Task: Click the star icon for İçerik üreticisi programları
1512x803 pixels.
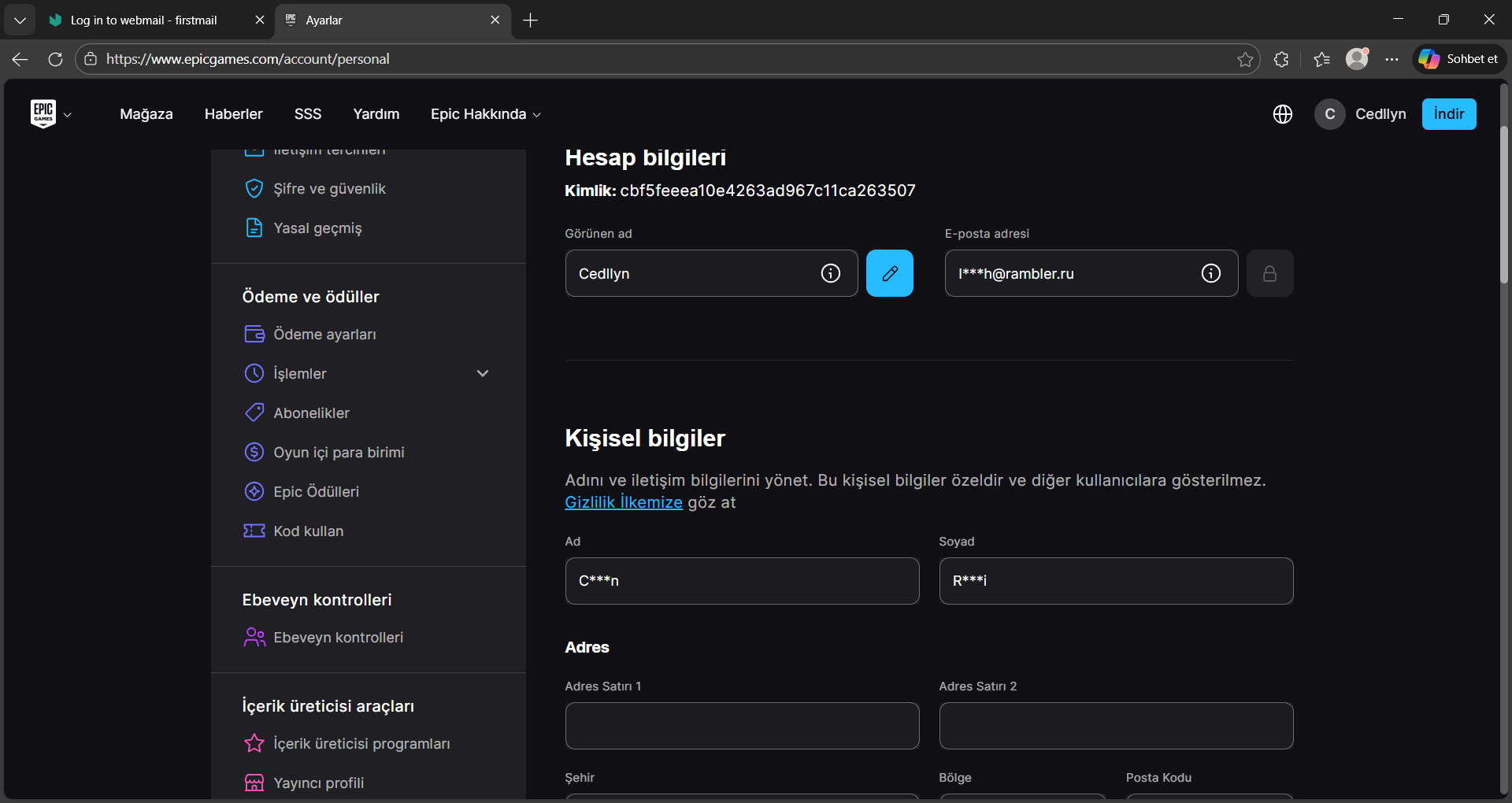Action: point(254,743)
